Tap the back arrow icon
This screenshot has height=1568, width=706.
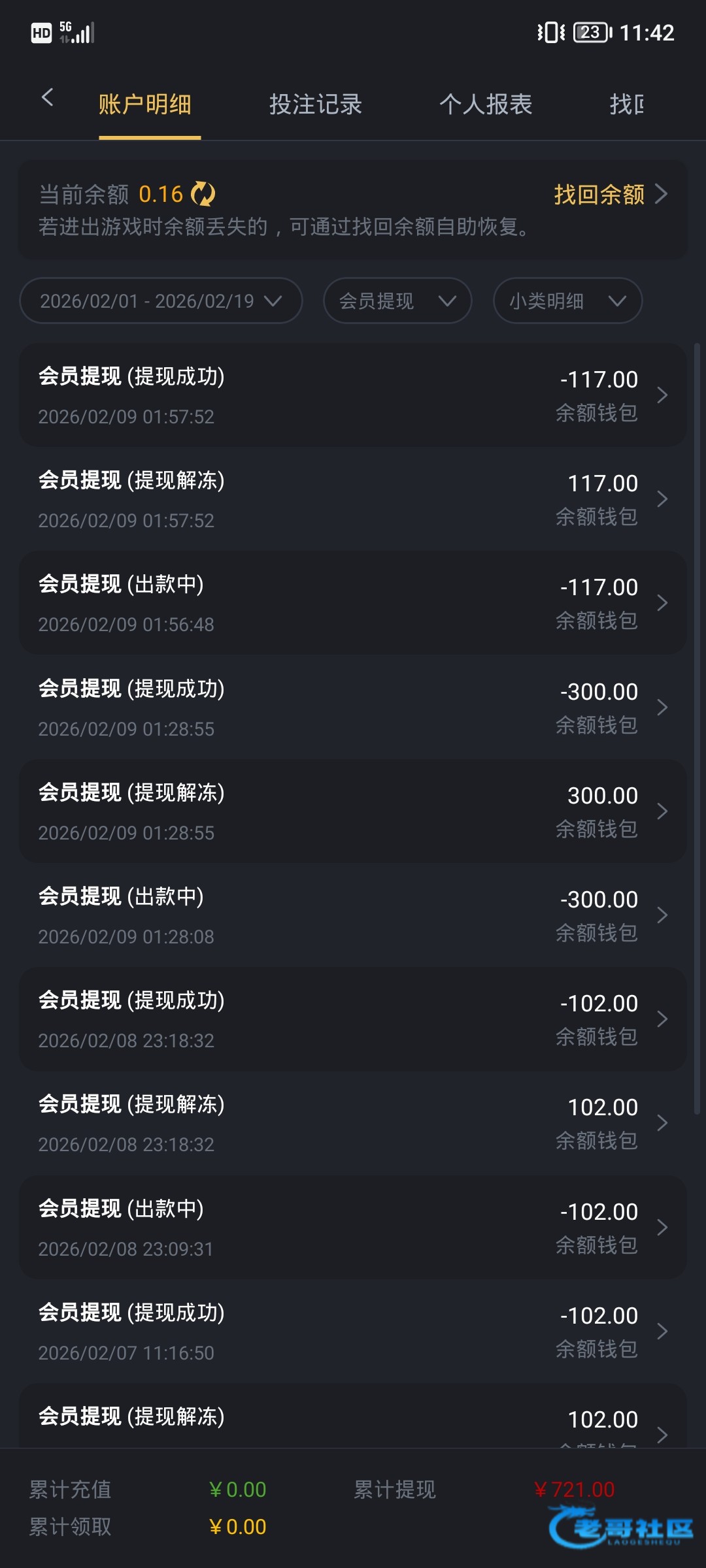[x=47, y=99]
